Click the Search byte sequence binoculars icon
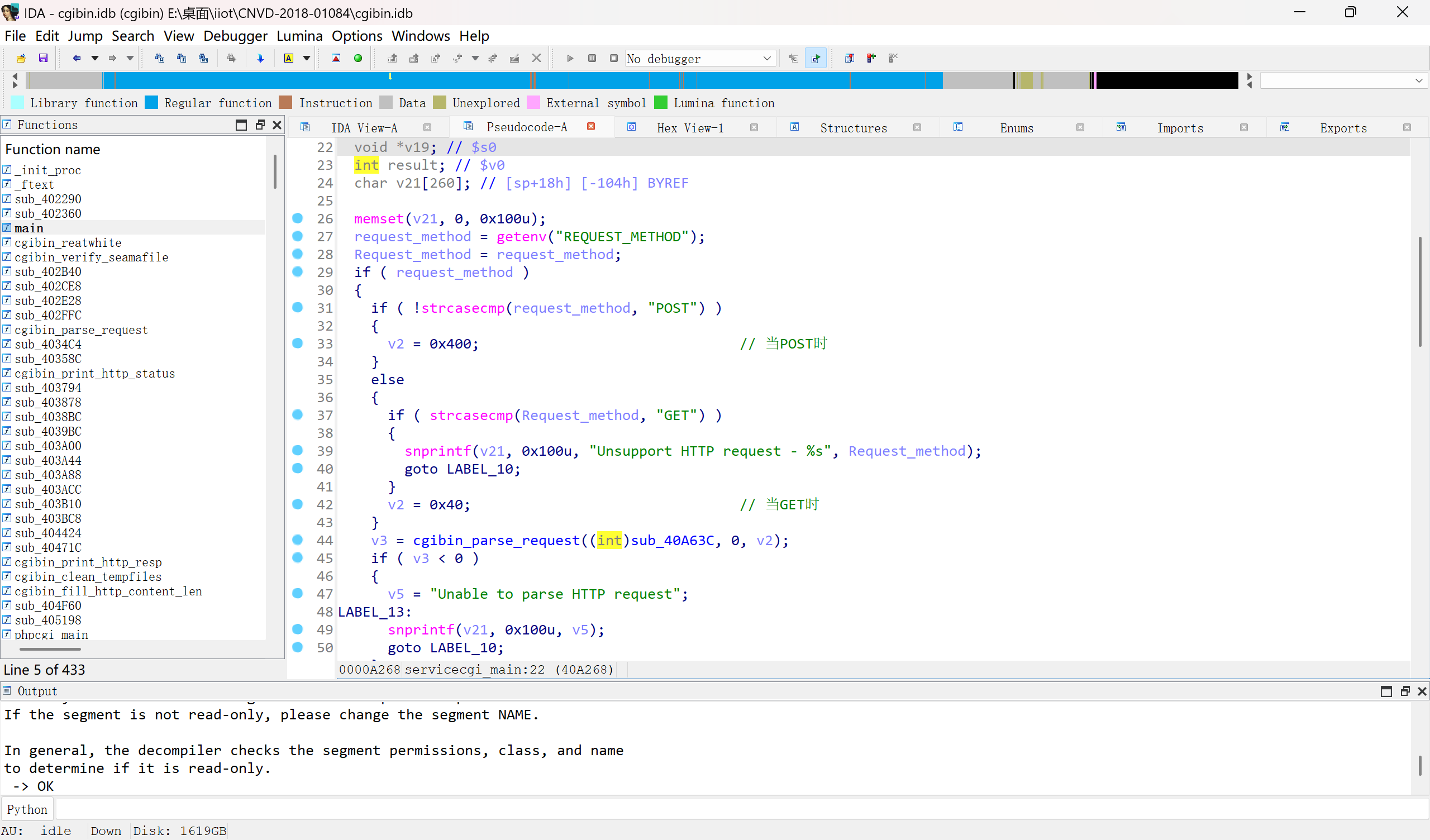 tap(203, 58)
